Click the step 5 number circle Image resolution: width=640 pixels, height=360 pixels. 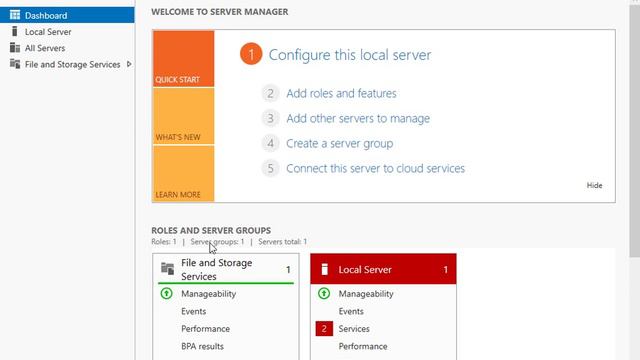[x=270, y=169]
